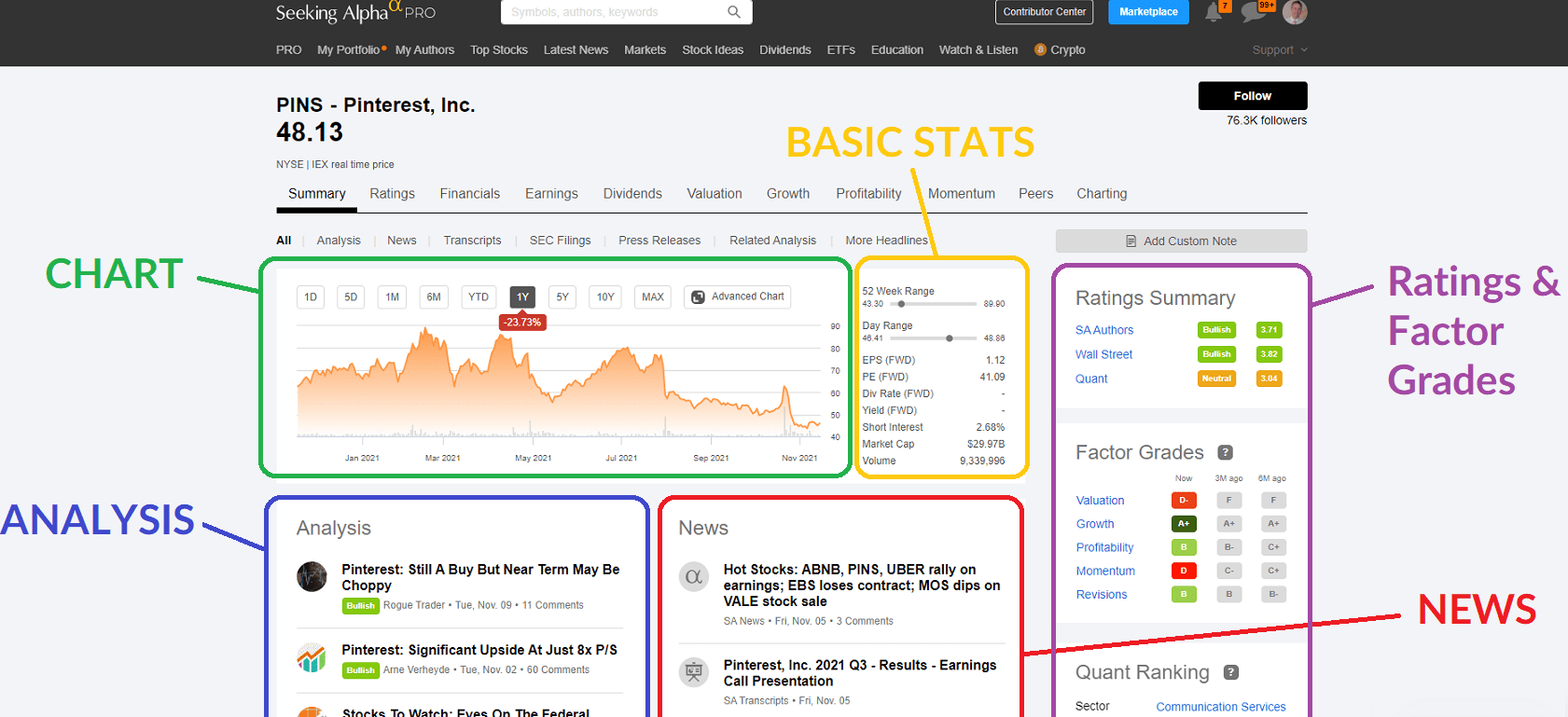Image resolution: width=1568 pixels, height=717 pixels.
Task: Click the Day Range slider marker
Action: 950,338
